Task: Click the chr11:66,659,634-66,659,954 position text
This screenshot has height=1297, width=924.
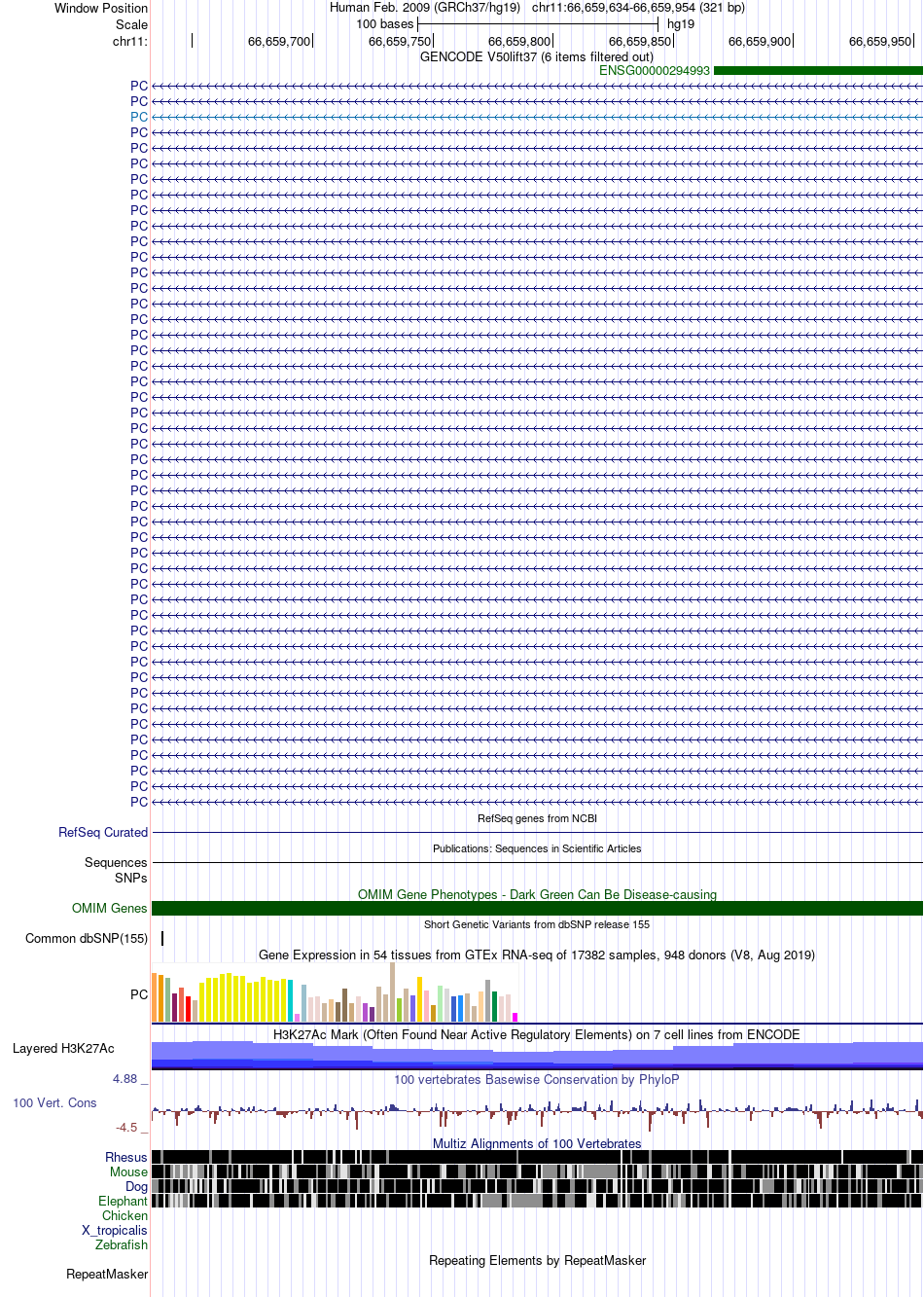Action: [638, 8]
